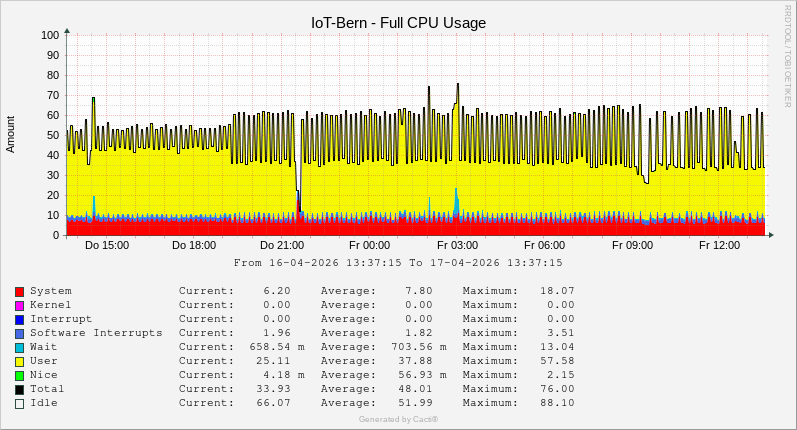
Task: Select the blue Interrupt legend swatch
Action: pos(19,319)
